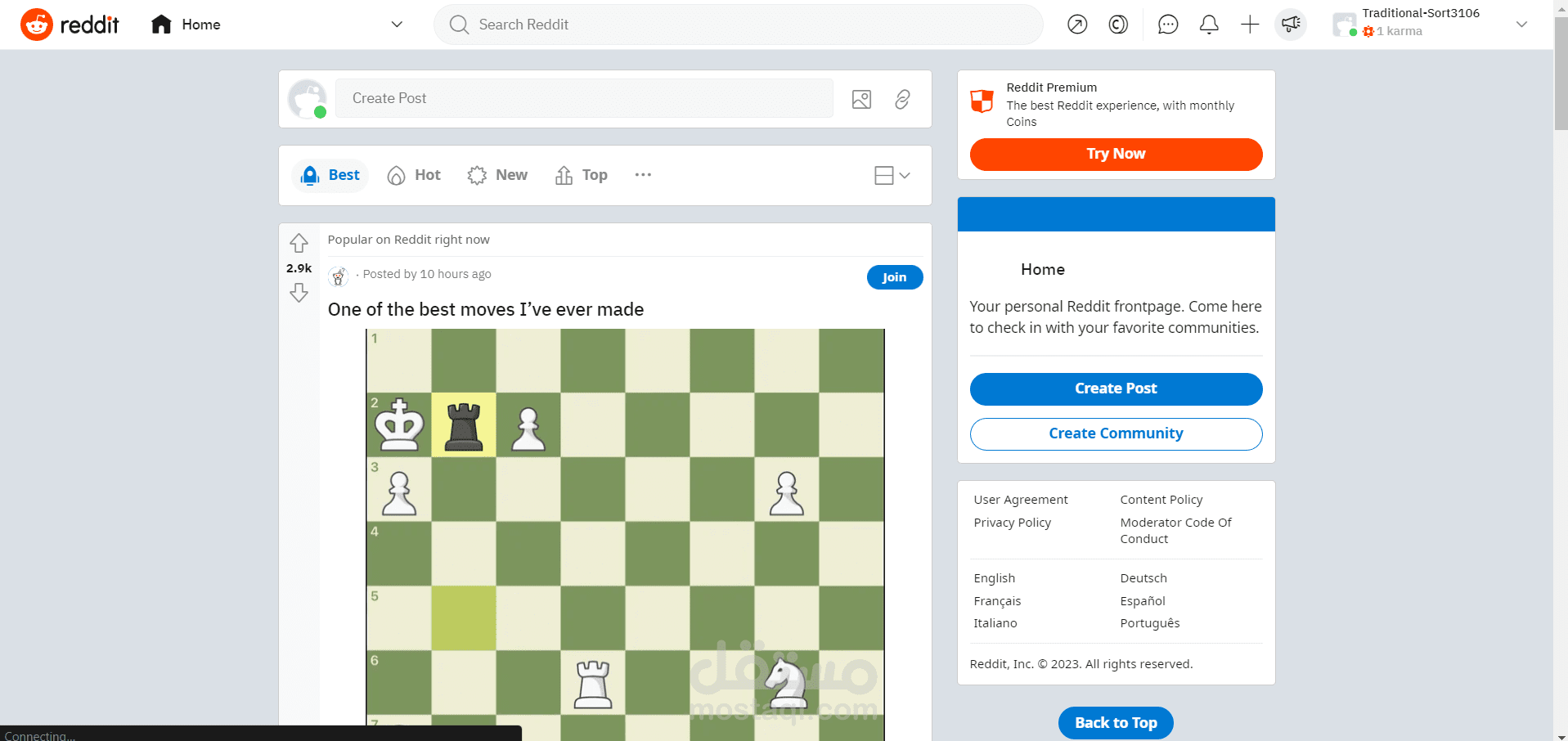1568x741 pixels.
Task: Click the link post icon
Action: click(902, 99)
